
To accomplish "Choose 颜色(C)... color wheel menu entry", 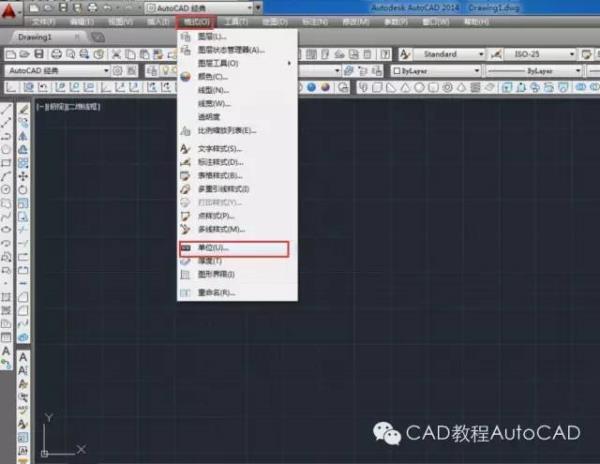I will tap(237, 77).
